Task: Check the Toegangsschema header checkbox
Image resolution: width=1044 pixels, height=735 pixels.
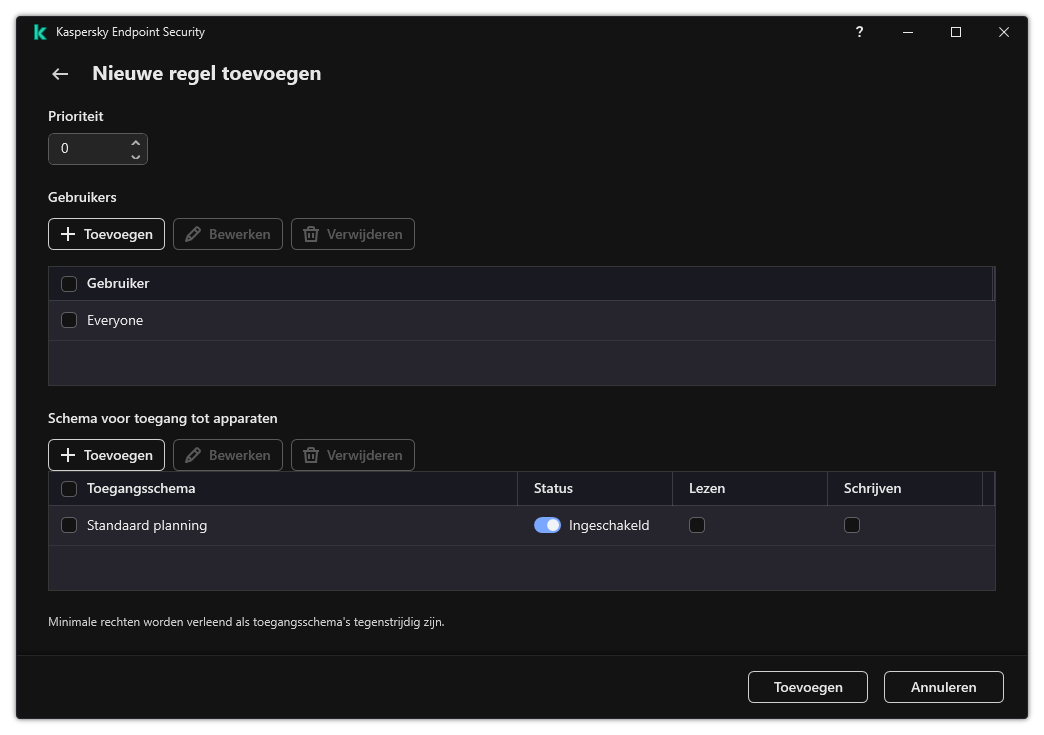Action: coord(69,488)
